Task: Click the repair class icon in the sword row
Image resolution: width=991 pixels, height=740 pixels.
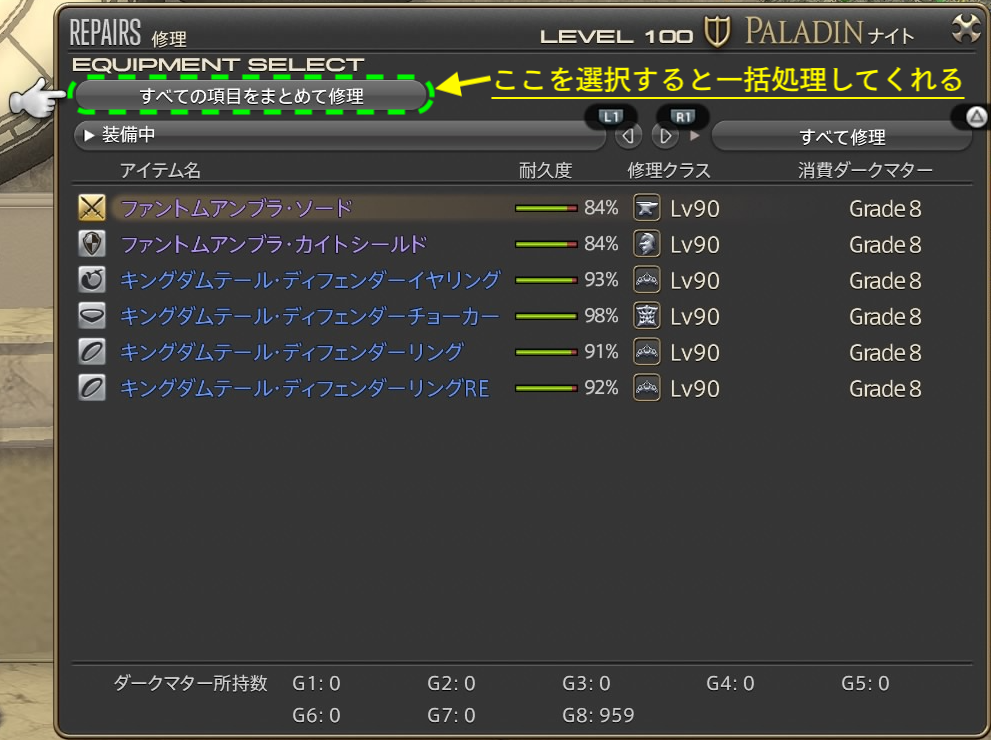Action: click(647, 208)
